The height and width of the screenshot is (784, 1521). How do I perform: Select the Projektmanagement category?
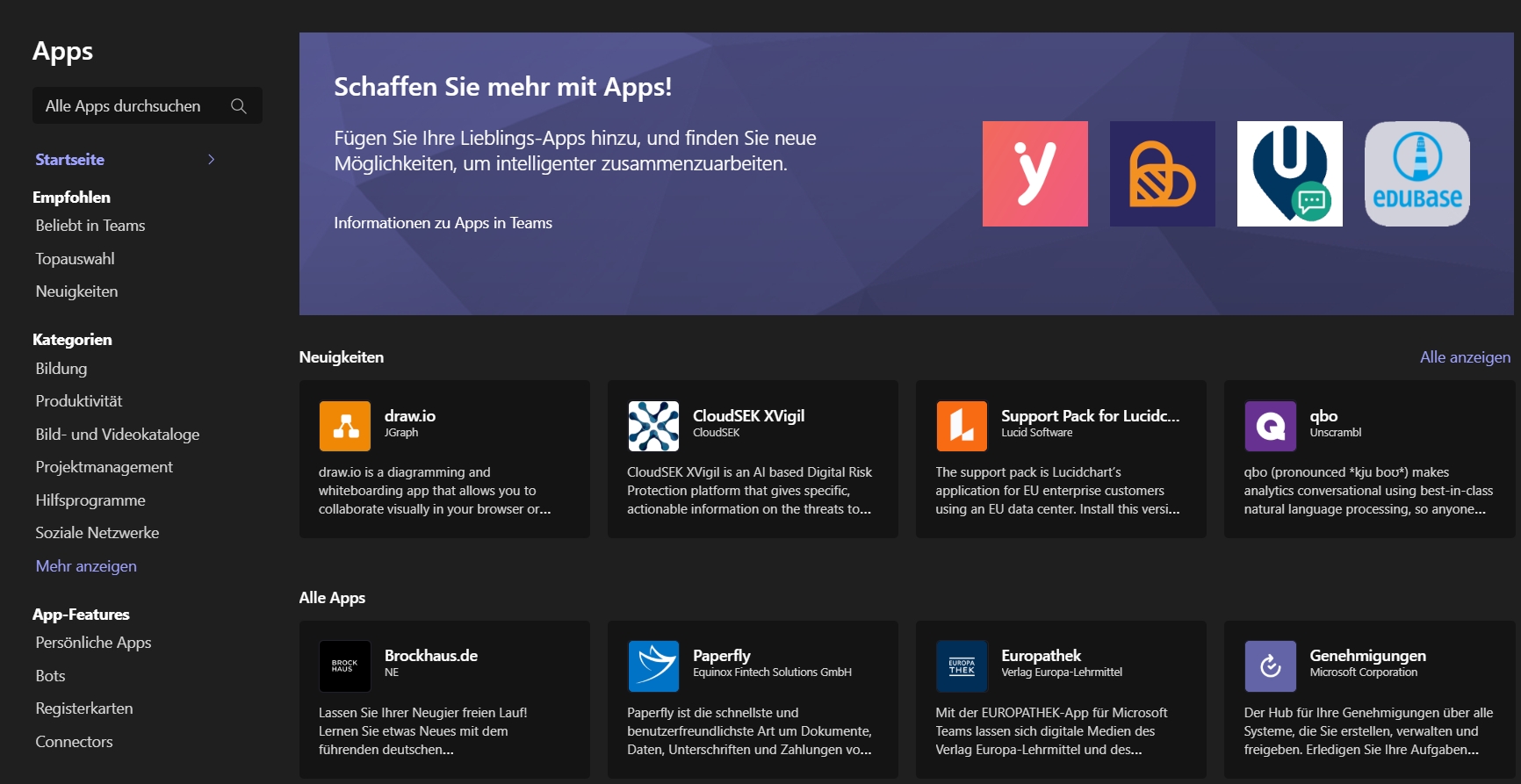pyautogui.click(x=105, y=467)
